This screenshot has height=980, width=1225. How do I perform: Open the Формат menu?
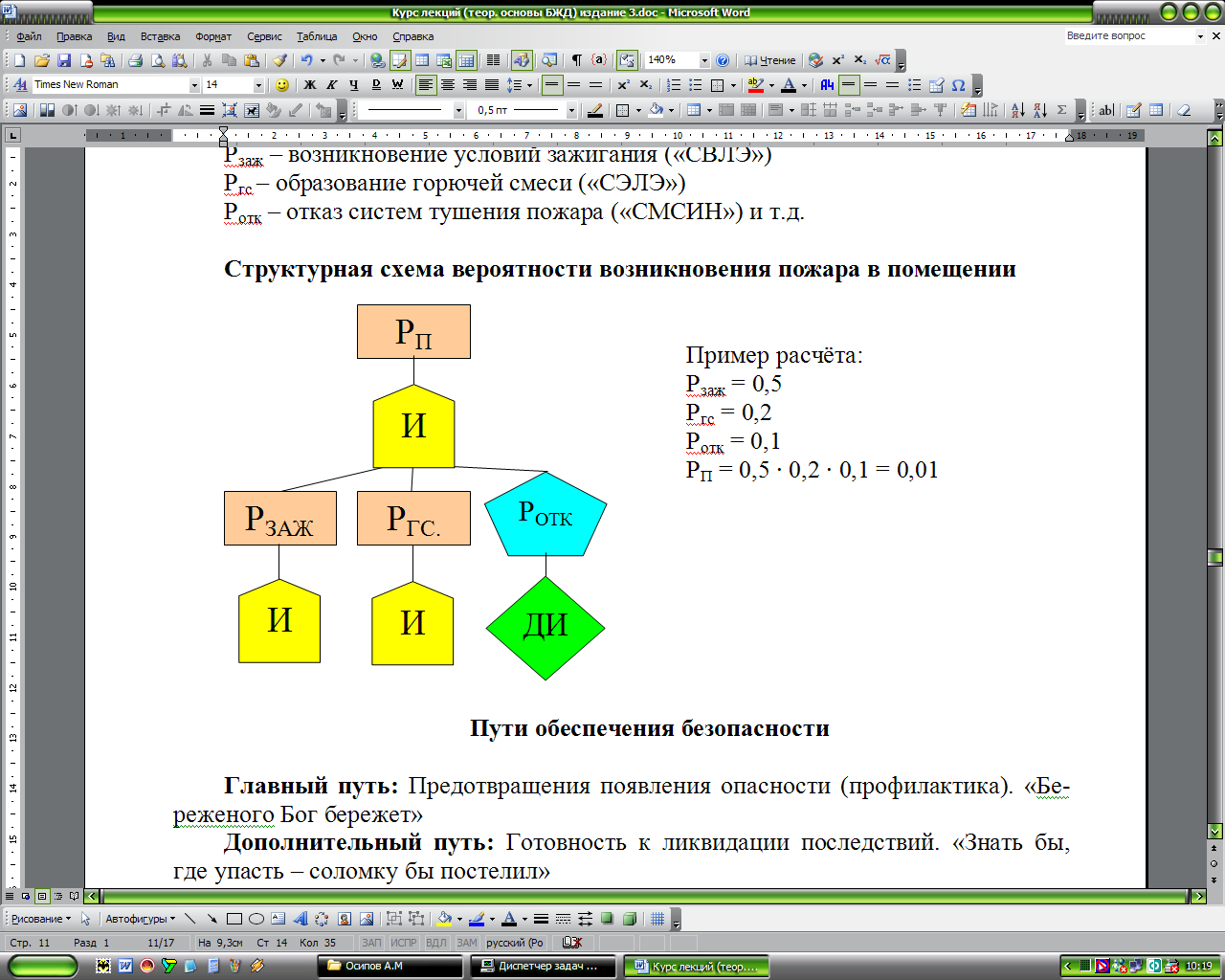click(x=213, y=36)
